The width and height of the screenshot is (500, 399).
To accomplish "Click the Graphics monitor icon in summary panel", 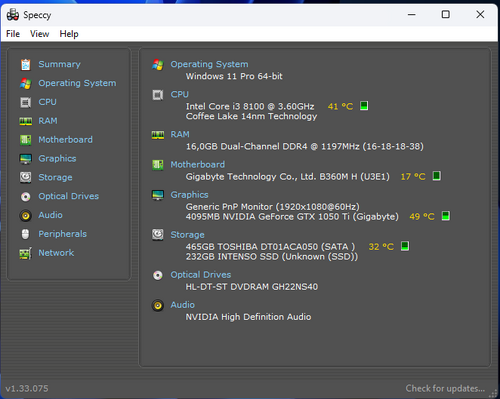I will coord(158,195).
